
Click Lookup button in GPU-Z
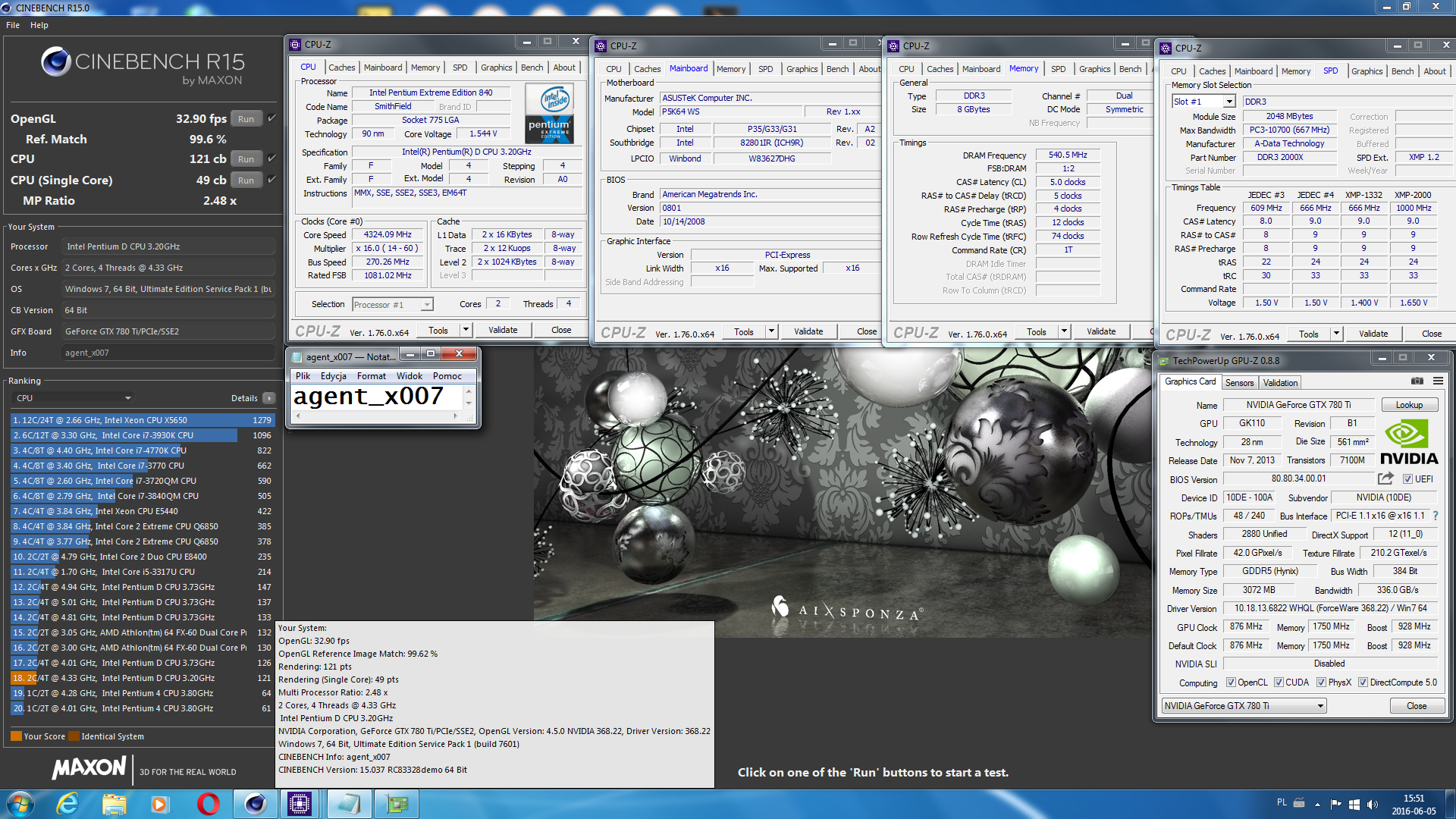[1410, 405]
